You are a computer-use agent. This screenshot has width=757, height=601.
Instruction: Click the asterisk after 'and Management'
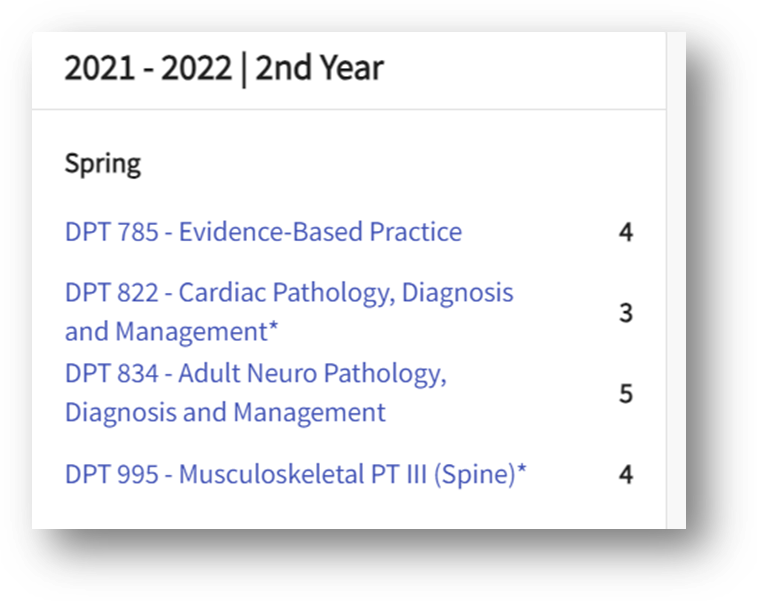273,326
